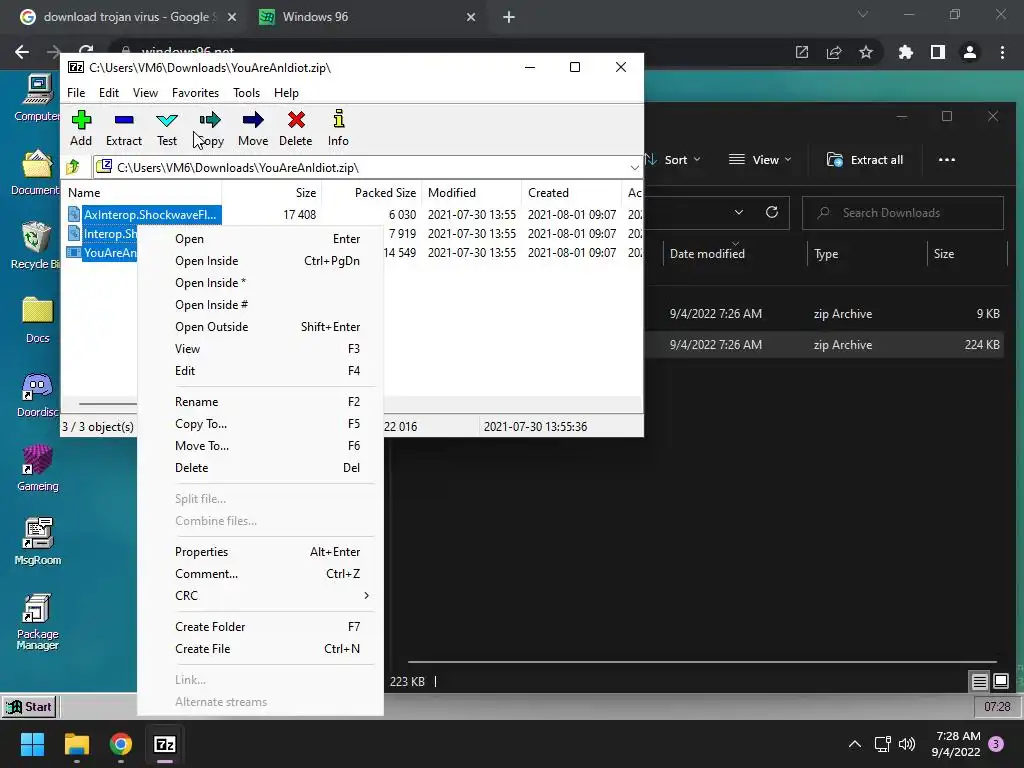The width and height of the screenshot is (1024, 768).
Task: Click the Windows 96 Start button
Action: tap(29, 707)
